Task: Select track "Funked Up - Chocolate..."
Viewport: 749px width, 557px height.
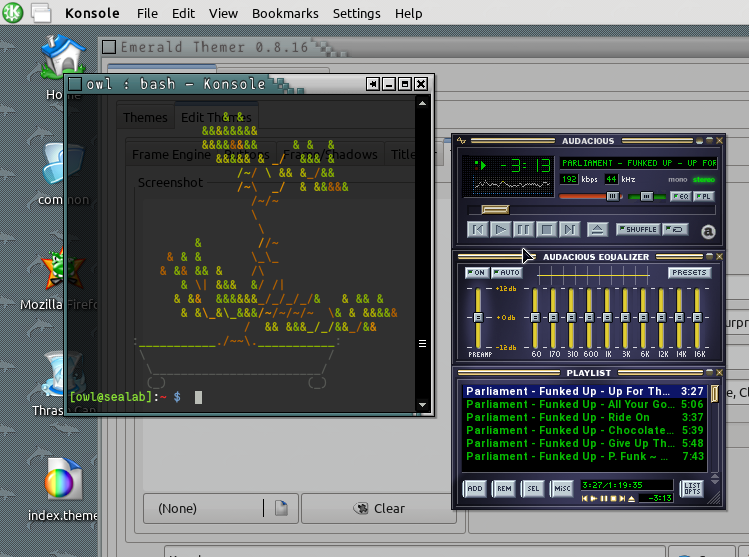Action: tap(585, 430)
